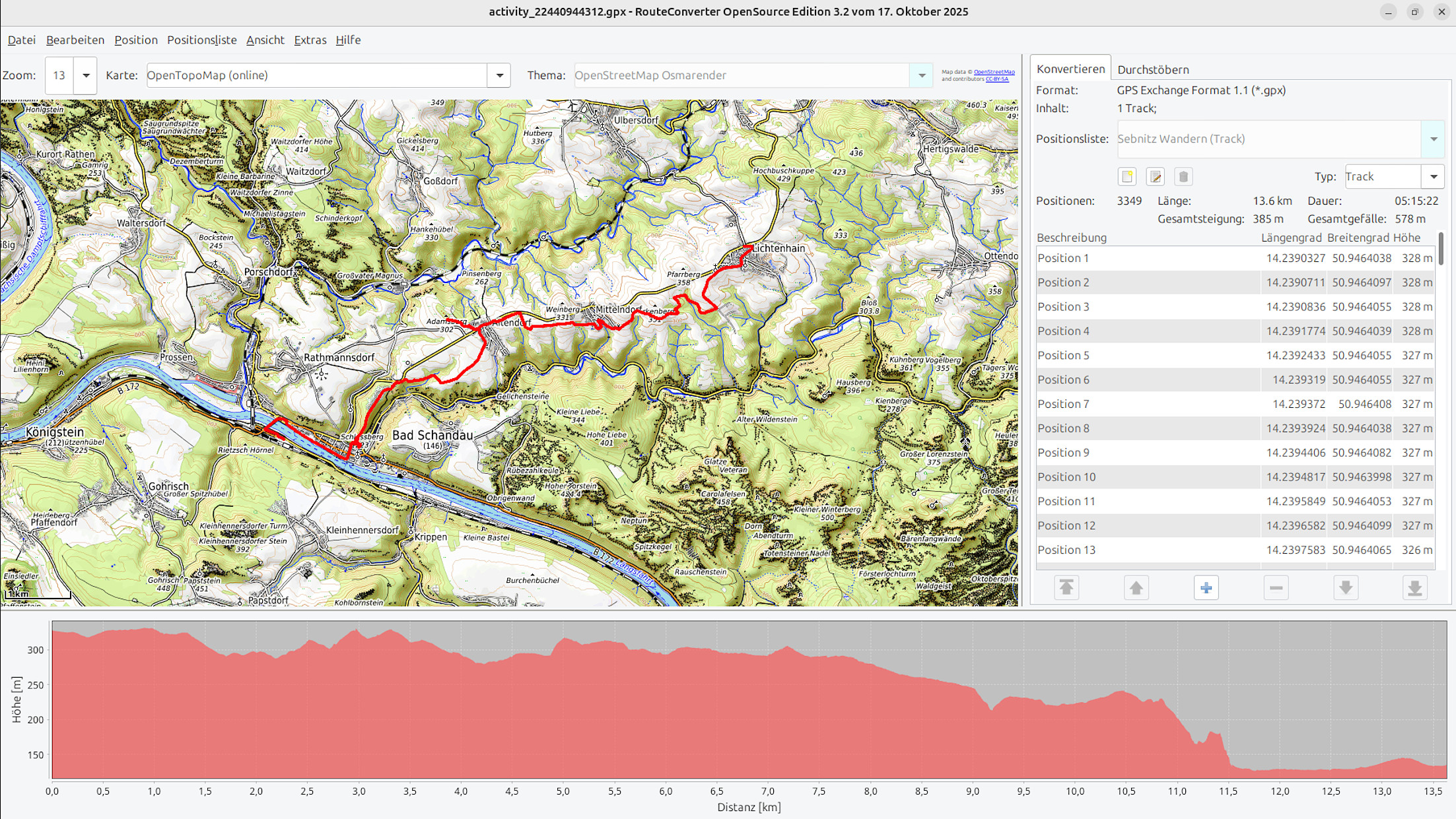Click the rename position list pencil icon

click(1155, 177)
